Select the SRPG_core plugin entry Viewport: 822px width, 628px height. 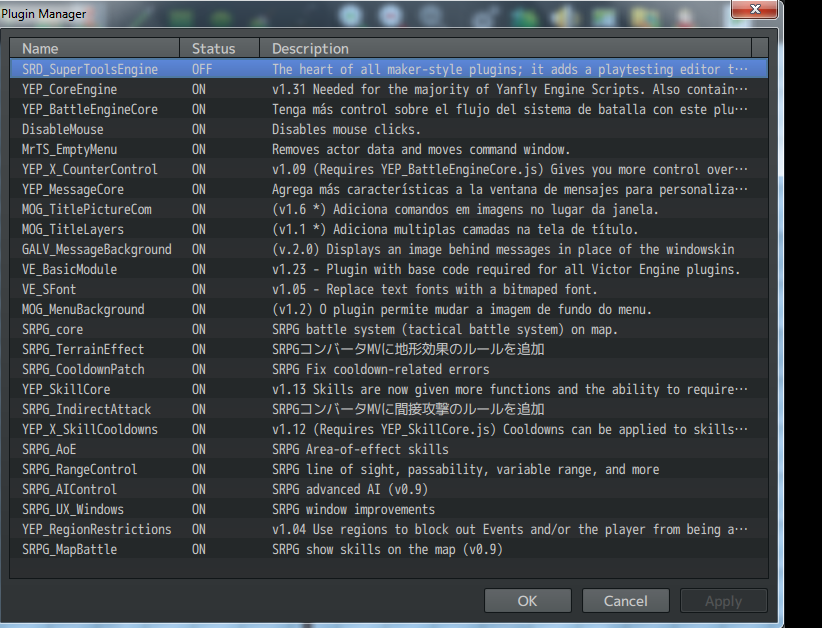388,329
